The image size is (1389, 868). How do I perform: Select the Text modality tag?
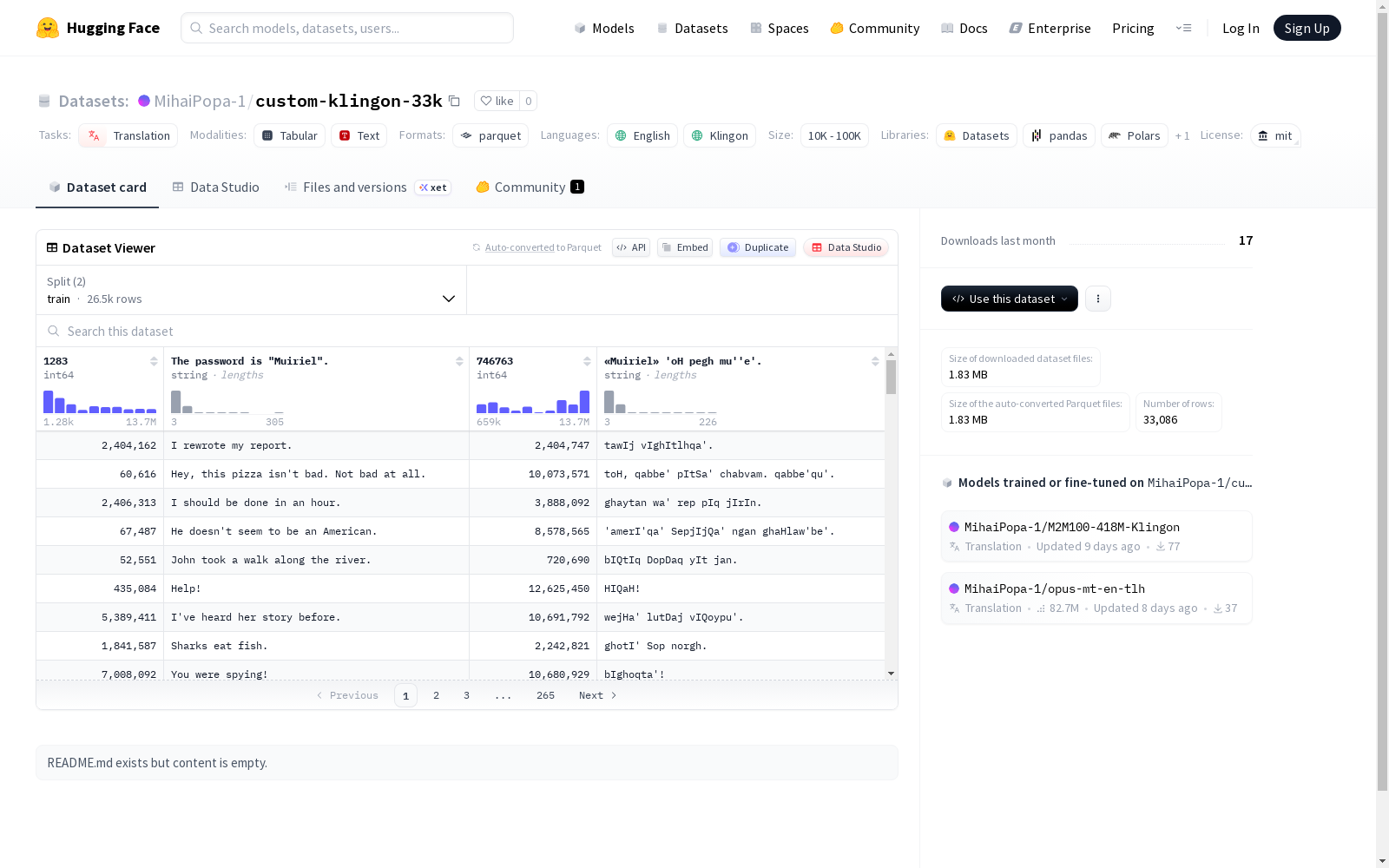coord(359,135)
